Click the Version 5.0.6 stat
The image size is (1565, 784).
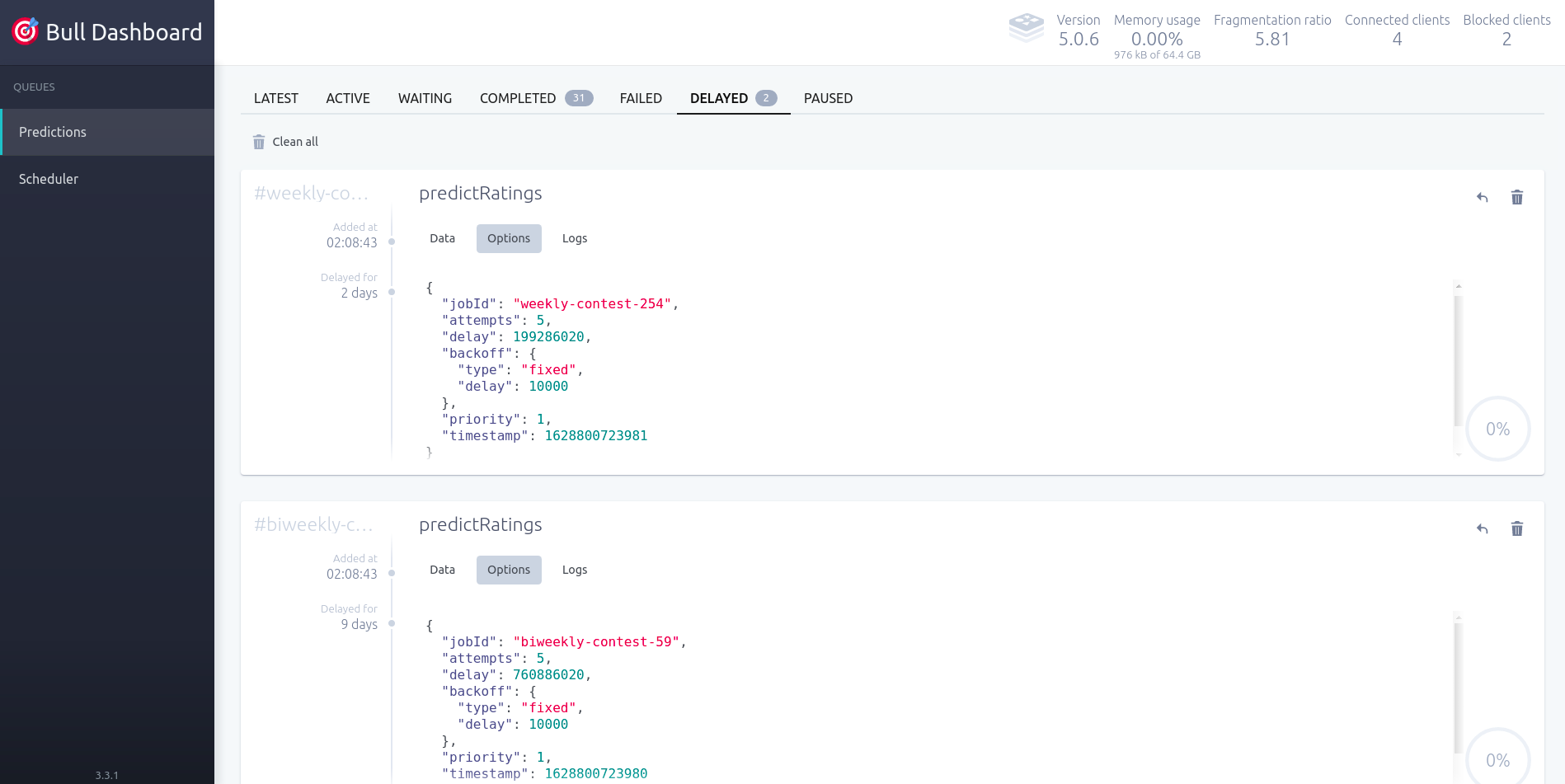coord(1079,31)
